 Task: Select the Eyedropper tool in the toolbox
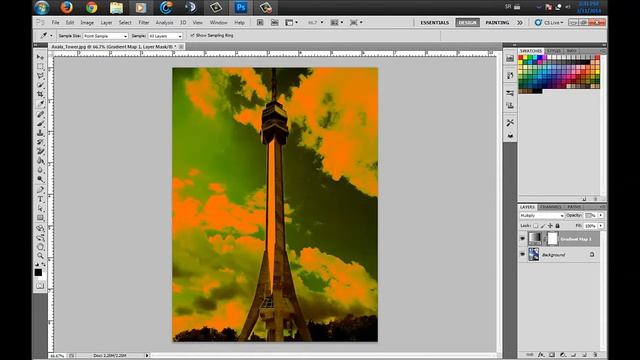(x=40, y=104)
